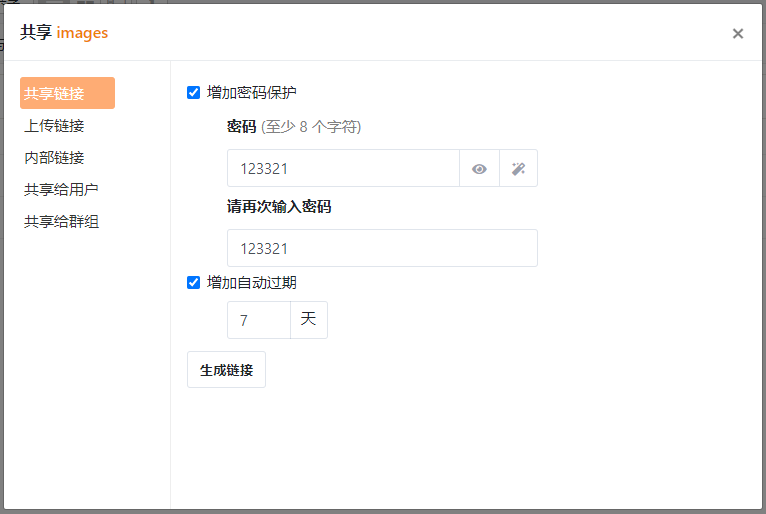
Task: Uncheck the 增加密码保护 checkbox box
Action: coord(194,93)
